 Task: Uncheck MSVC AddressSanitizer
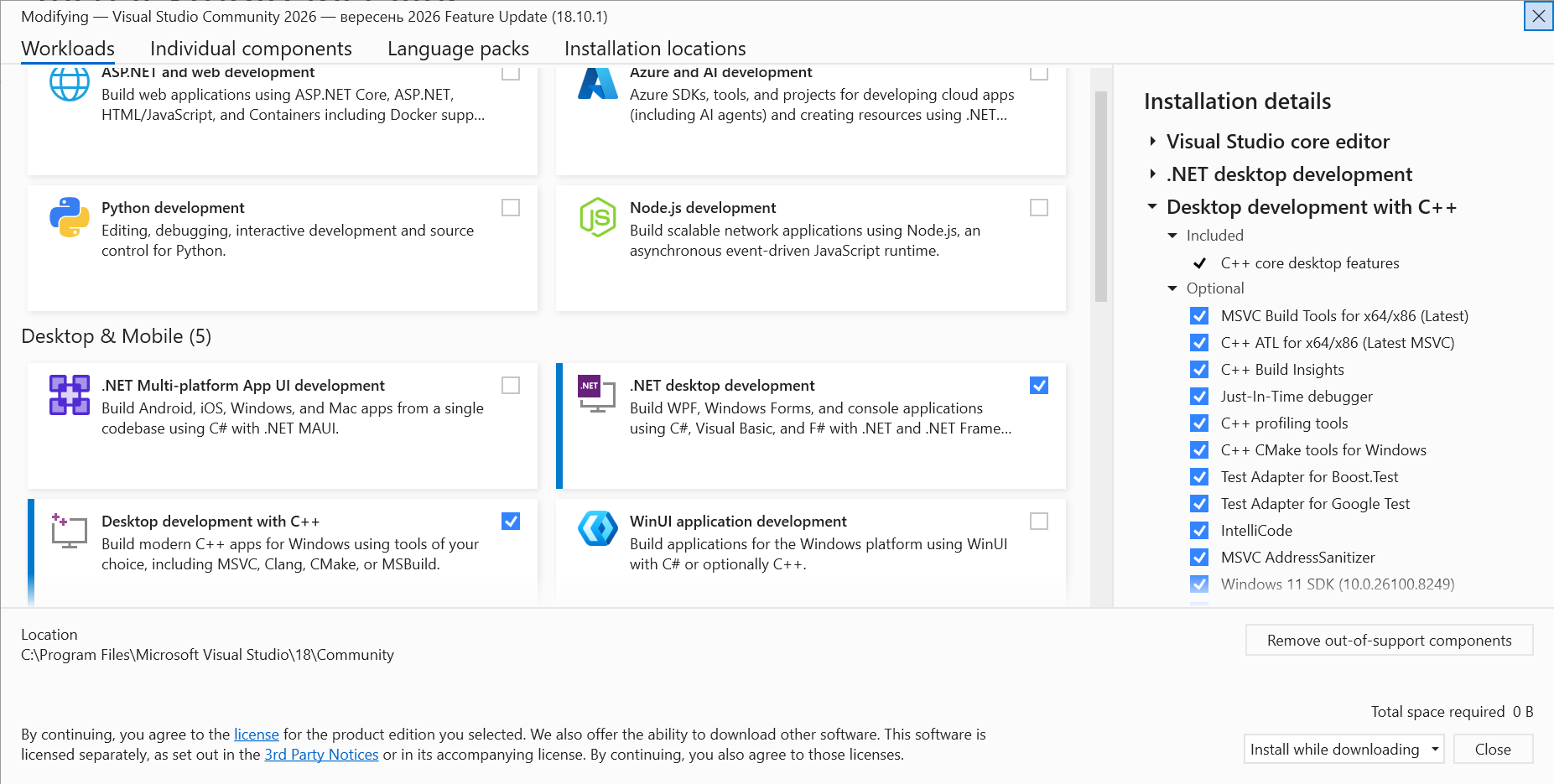pos(1200,558)
